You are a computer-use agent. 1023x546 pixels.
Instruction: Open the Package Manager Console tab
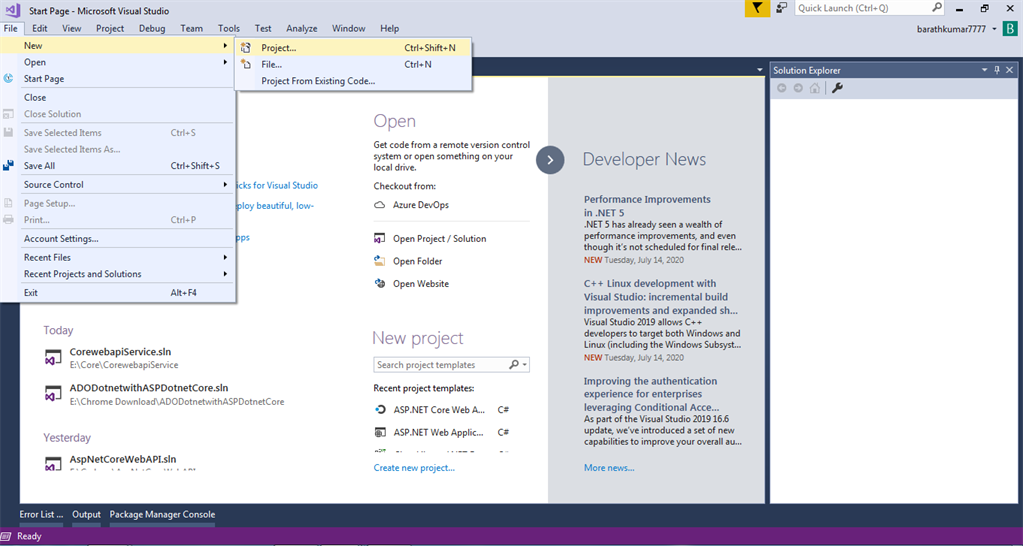coord(162,515)
